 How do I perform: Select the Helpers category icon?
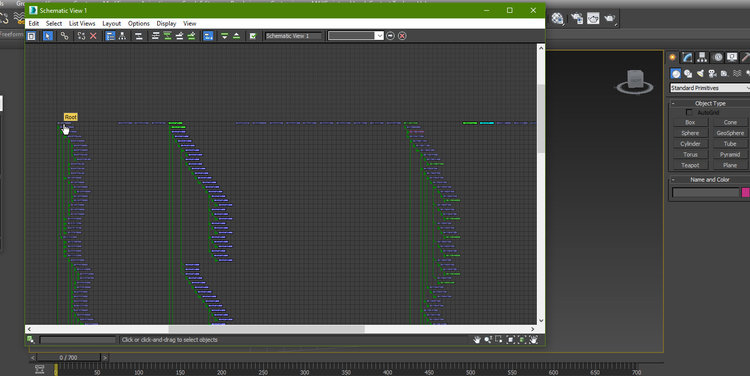(724, 74)
